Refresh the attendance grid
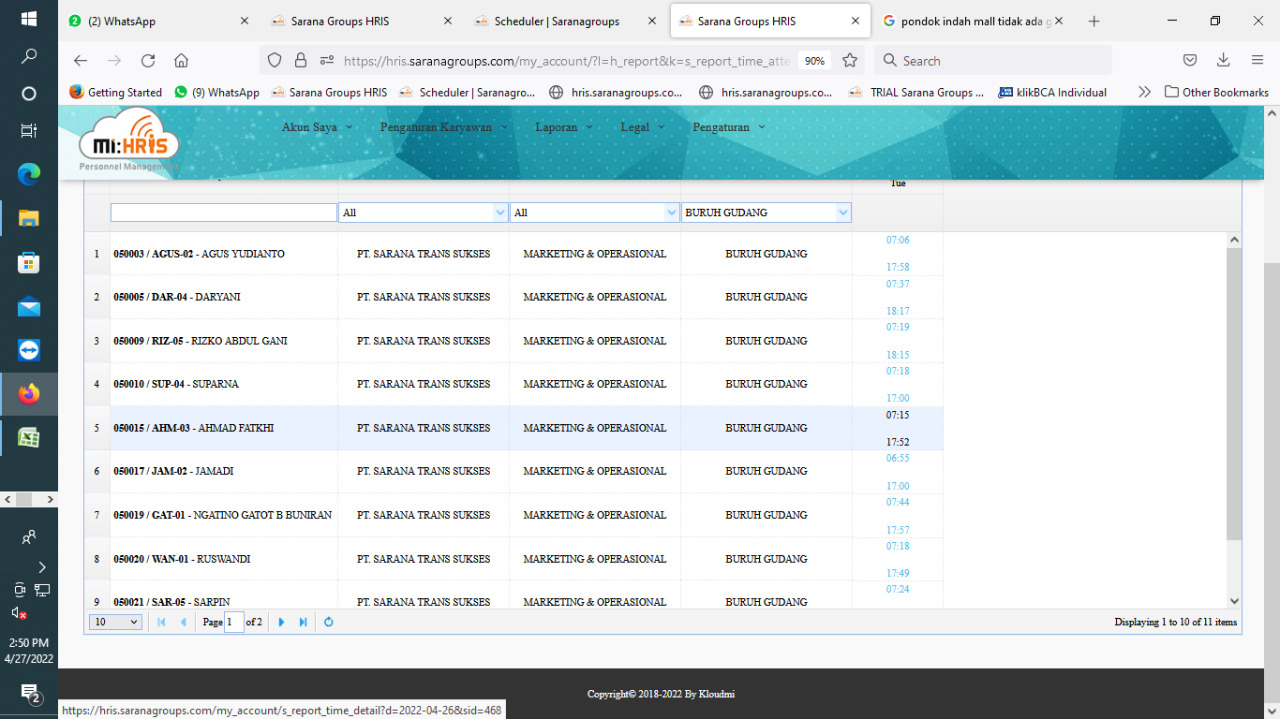Viewport: 1280px width, 719px height. tap(328, 622)
